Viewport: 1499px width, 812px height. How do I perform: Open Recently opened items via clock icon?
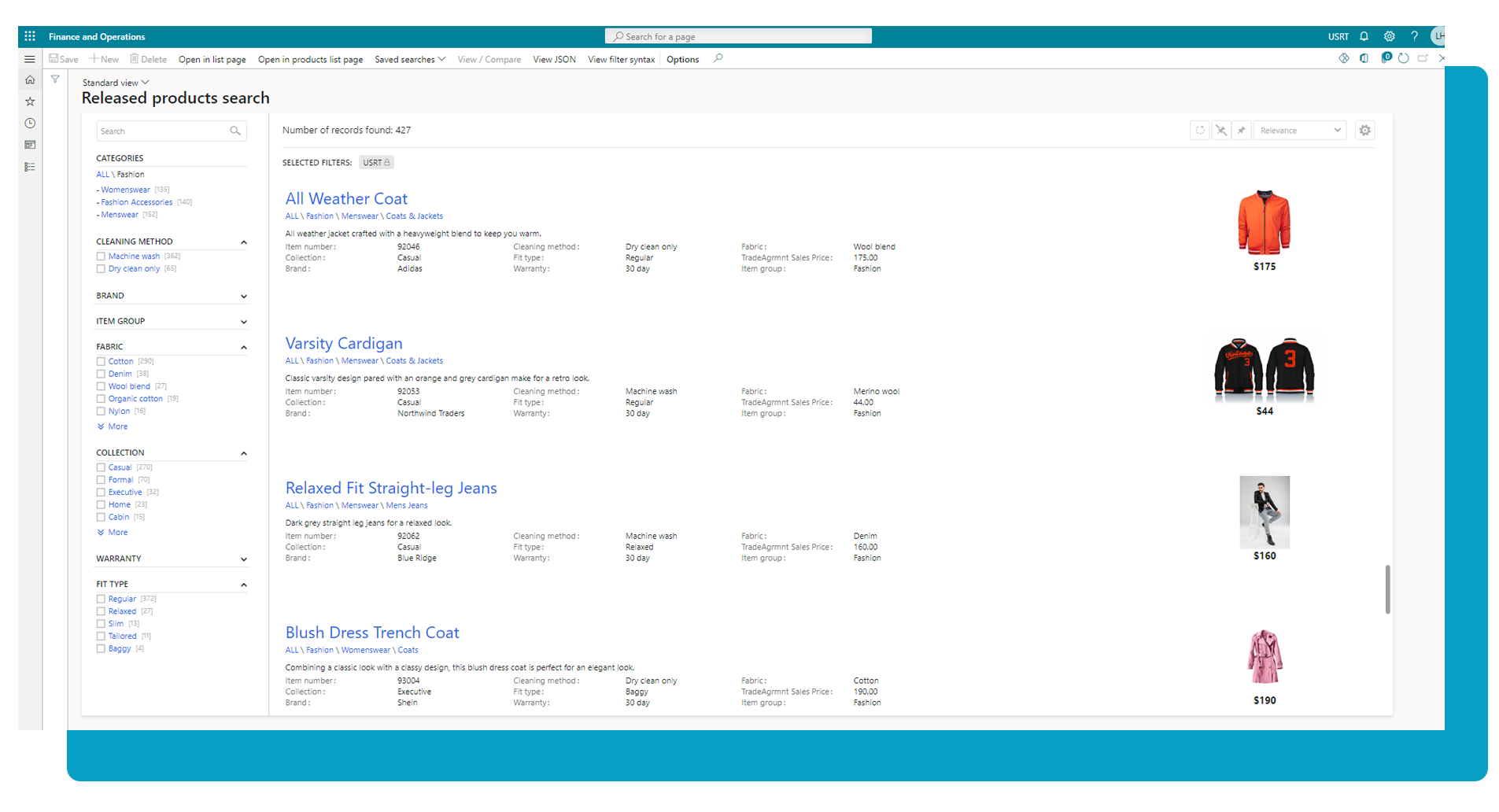click(x=29, y=123)
